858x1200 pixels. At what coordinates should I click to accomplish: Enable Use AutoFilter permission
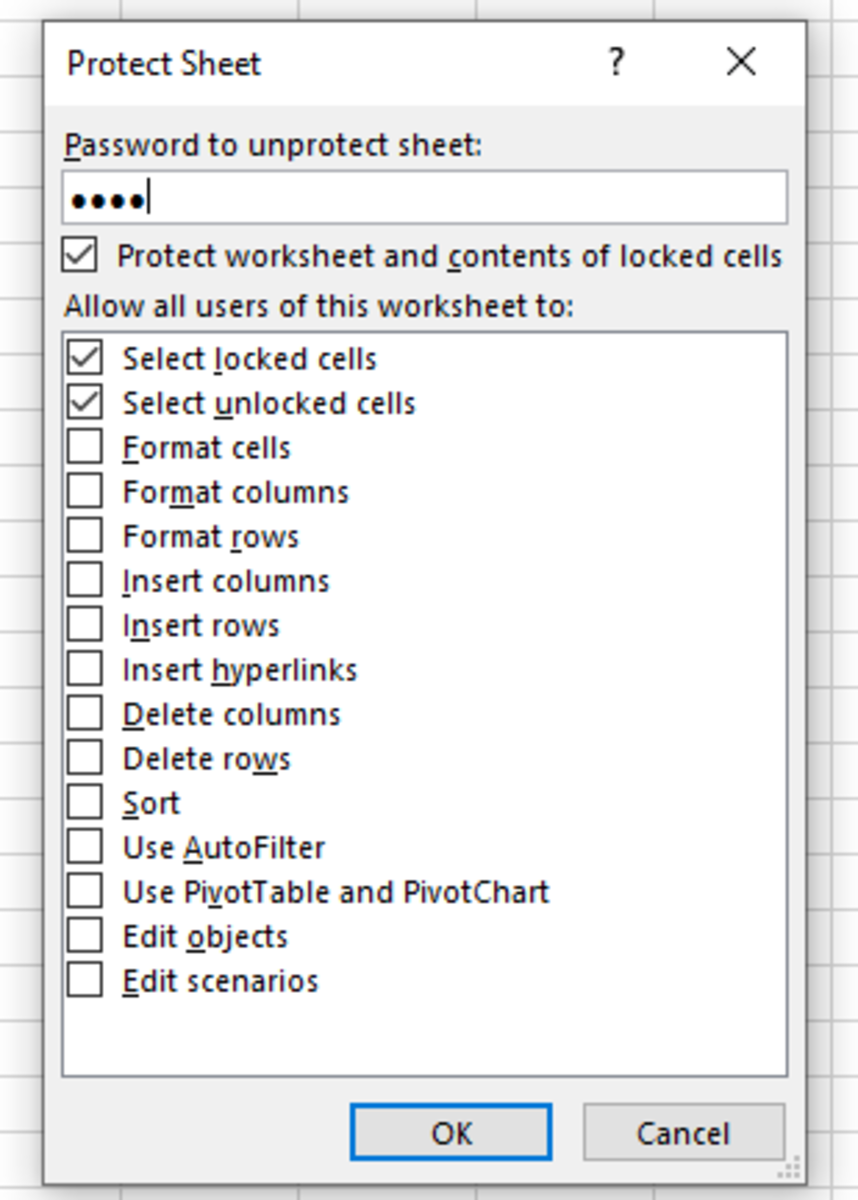pos(85,847)
